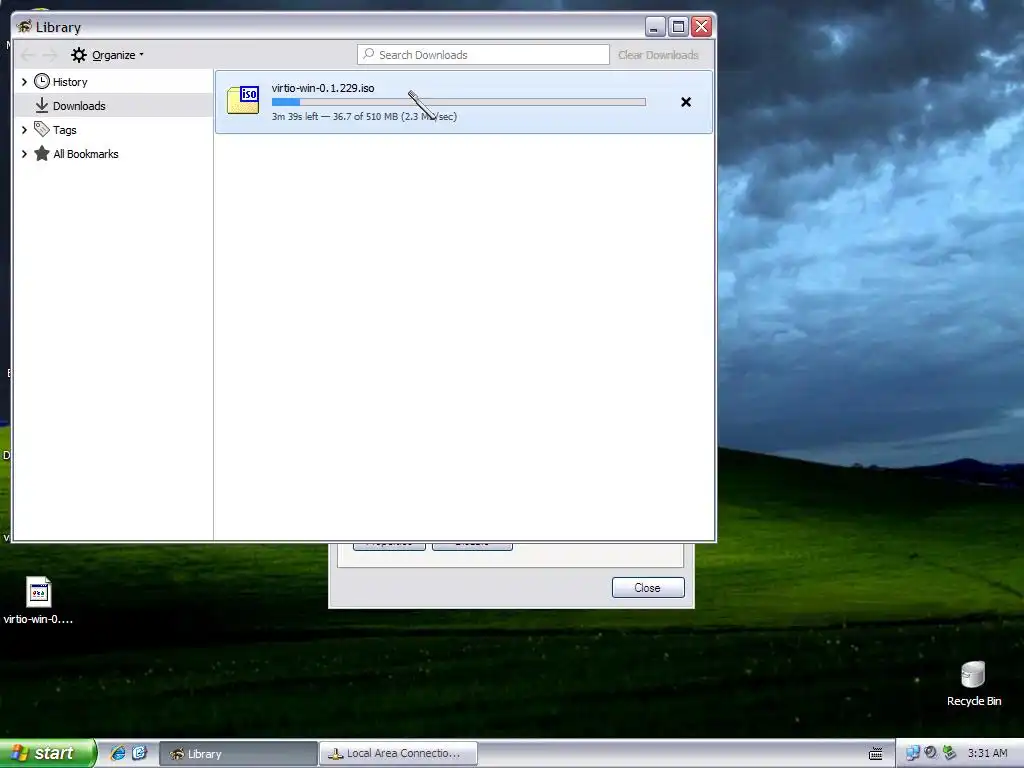
Task: Open the Windows start menu
Action: (48, 753)
